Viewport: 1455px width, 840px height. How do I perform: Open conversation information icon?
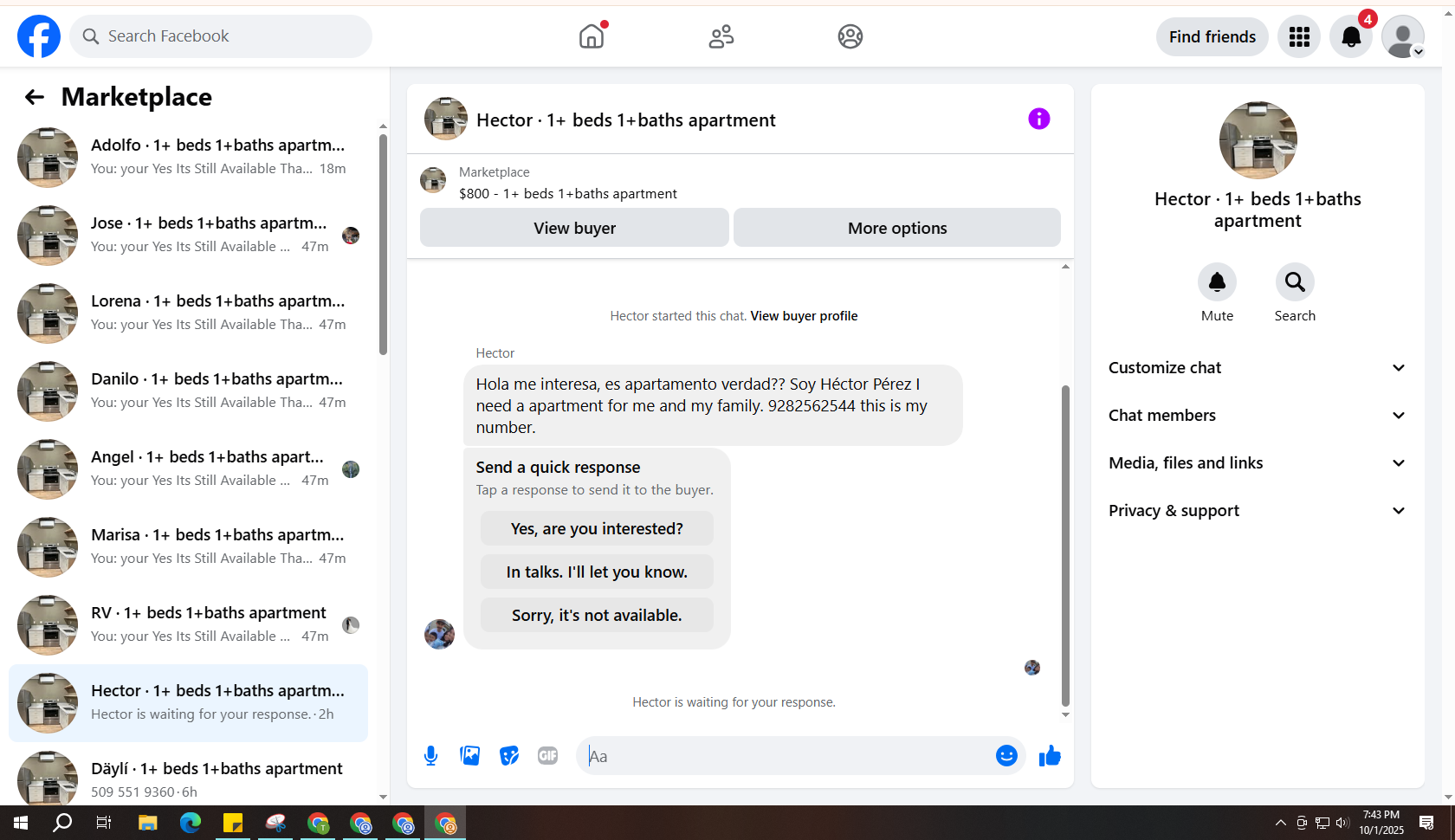[x=1039, y=119]
